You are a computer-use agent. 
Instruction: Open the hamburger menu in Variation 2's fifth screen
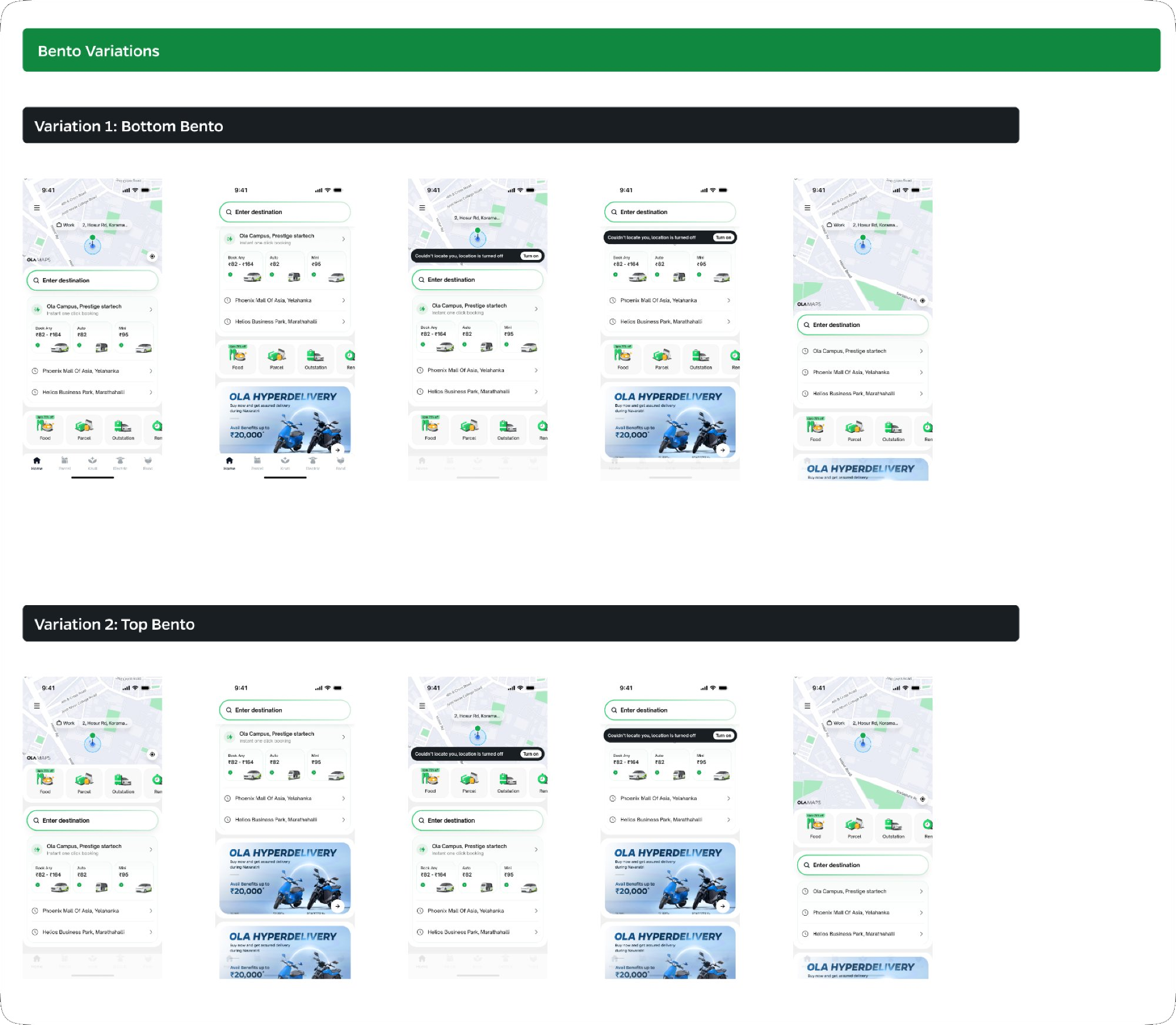[807, 706]
